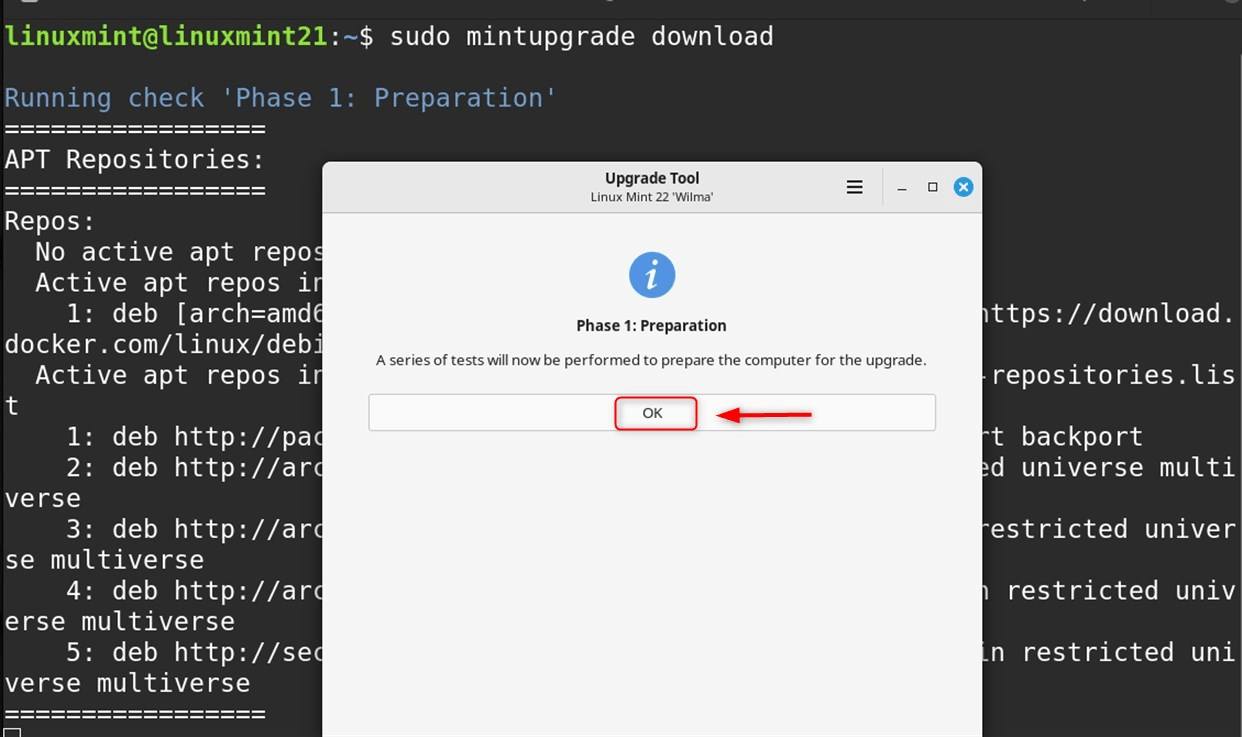Click 'APT Repositories:' line in terminal
Image resolution: width=1242 pixels, height=737 pixels.
click(x=134, y=160)
